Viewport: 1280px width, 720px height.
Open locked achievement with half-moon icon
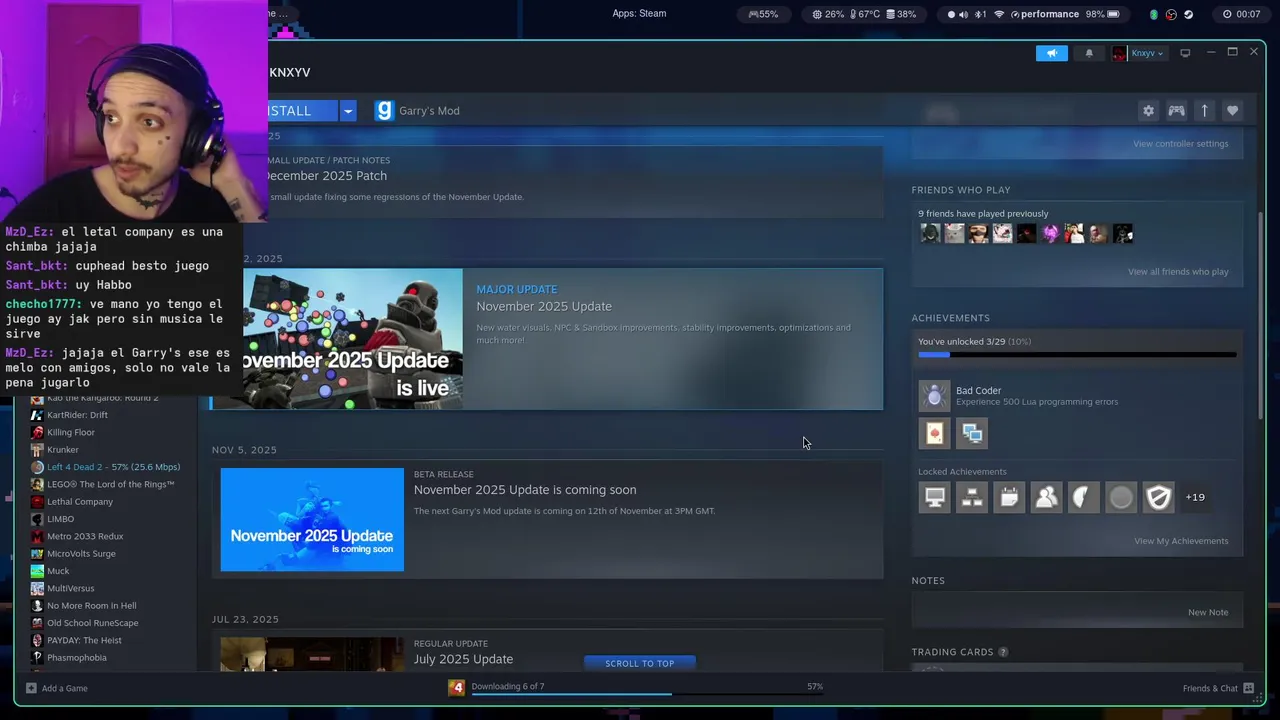point(1084,497)
